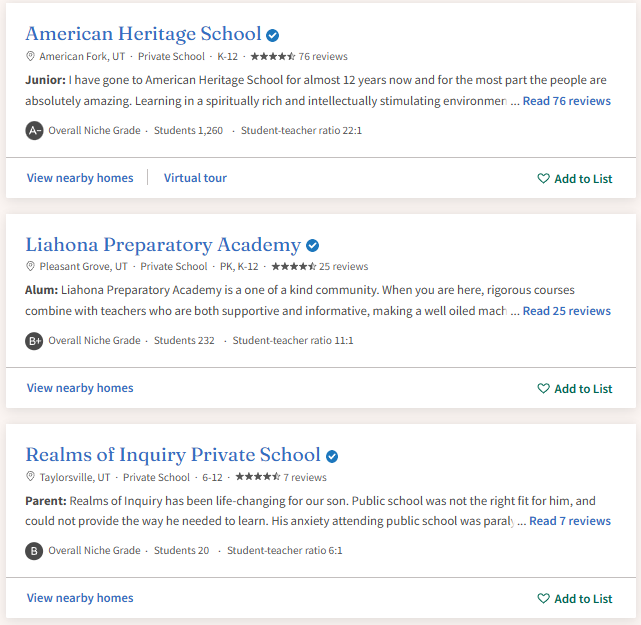Open American Heritage School page

143,34
